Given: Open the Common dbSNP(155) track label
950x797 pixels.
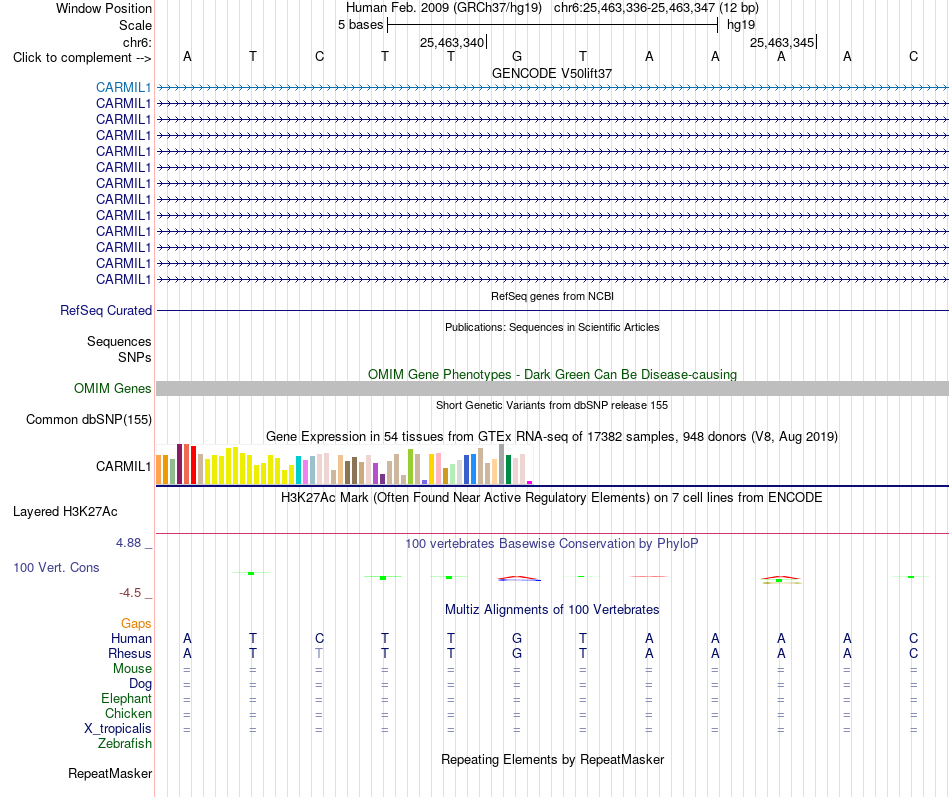Looking at the screenshot, I should pyautogui.click(x=89, y=419).
